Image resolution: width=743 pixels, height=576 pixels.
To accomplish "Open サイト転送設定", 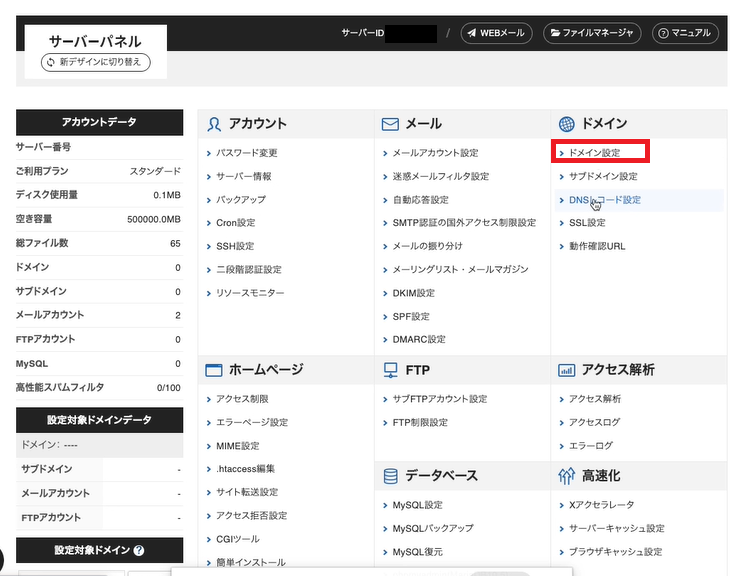I will [x=247, y=492].
